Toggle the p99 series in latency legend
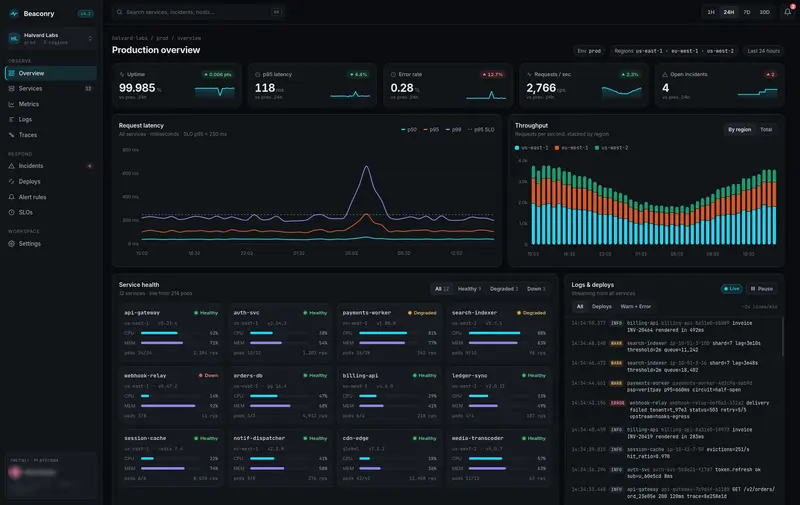The image size is (800, 505). pos(454,130)
